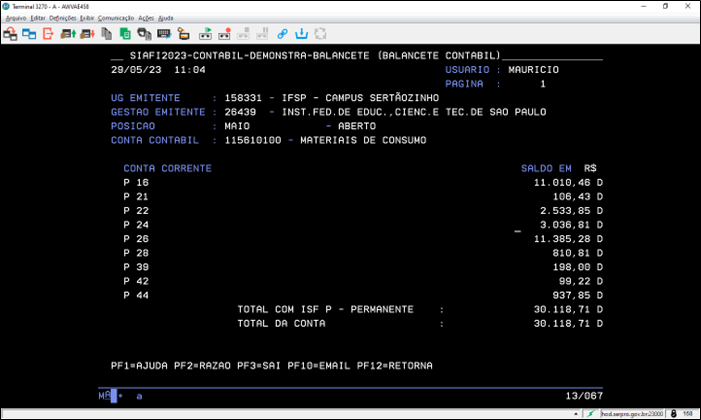Click the green lightning connection status icon
This screenshot has width=701, height=420.
click(x=591, y=414)
